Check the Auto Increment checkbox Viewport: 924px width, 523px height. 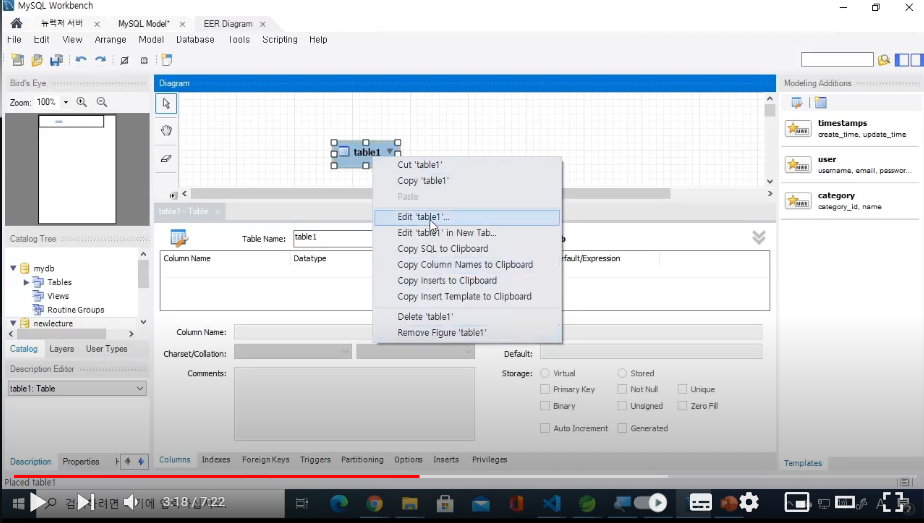[x=545, y=428]
